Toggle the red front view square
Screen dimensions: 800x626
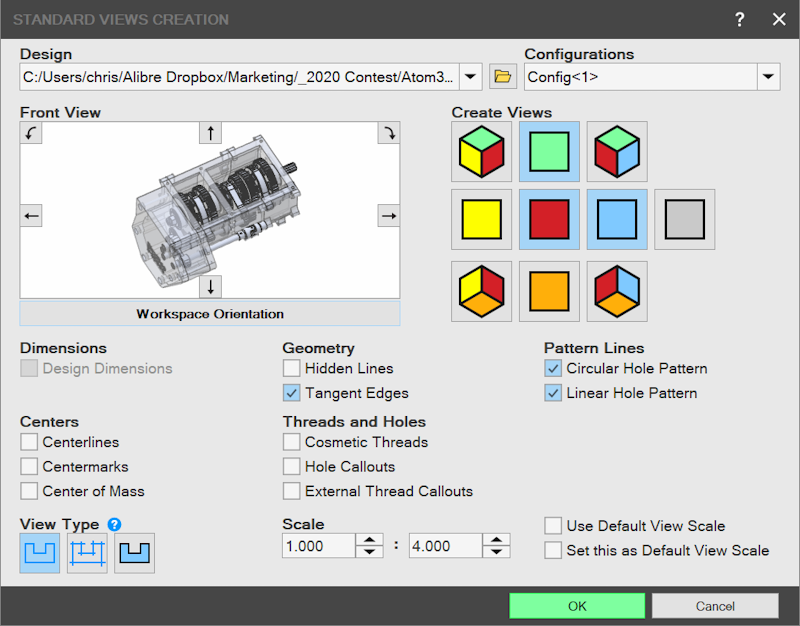point(549,219)
